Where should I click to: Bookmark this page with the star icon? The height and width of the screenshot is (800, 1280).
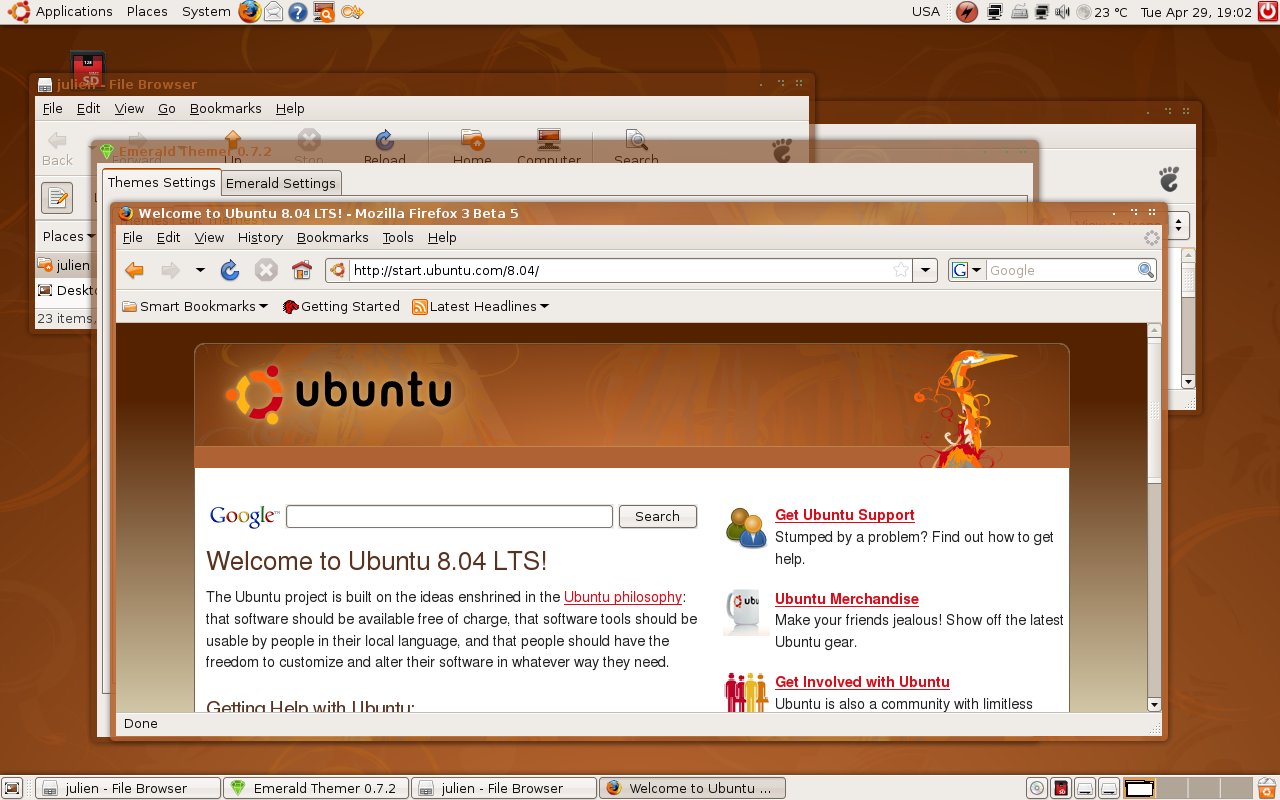tap(900, 270)
